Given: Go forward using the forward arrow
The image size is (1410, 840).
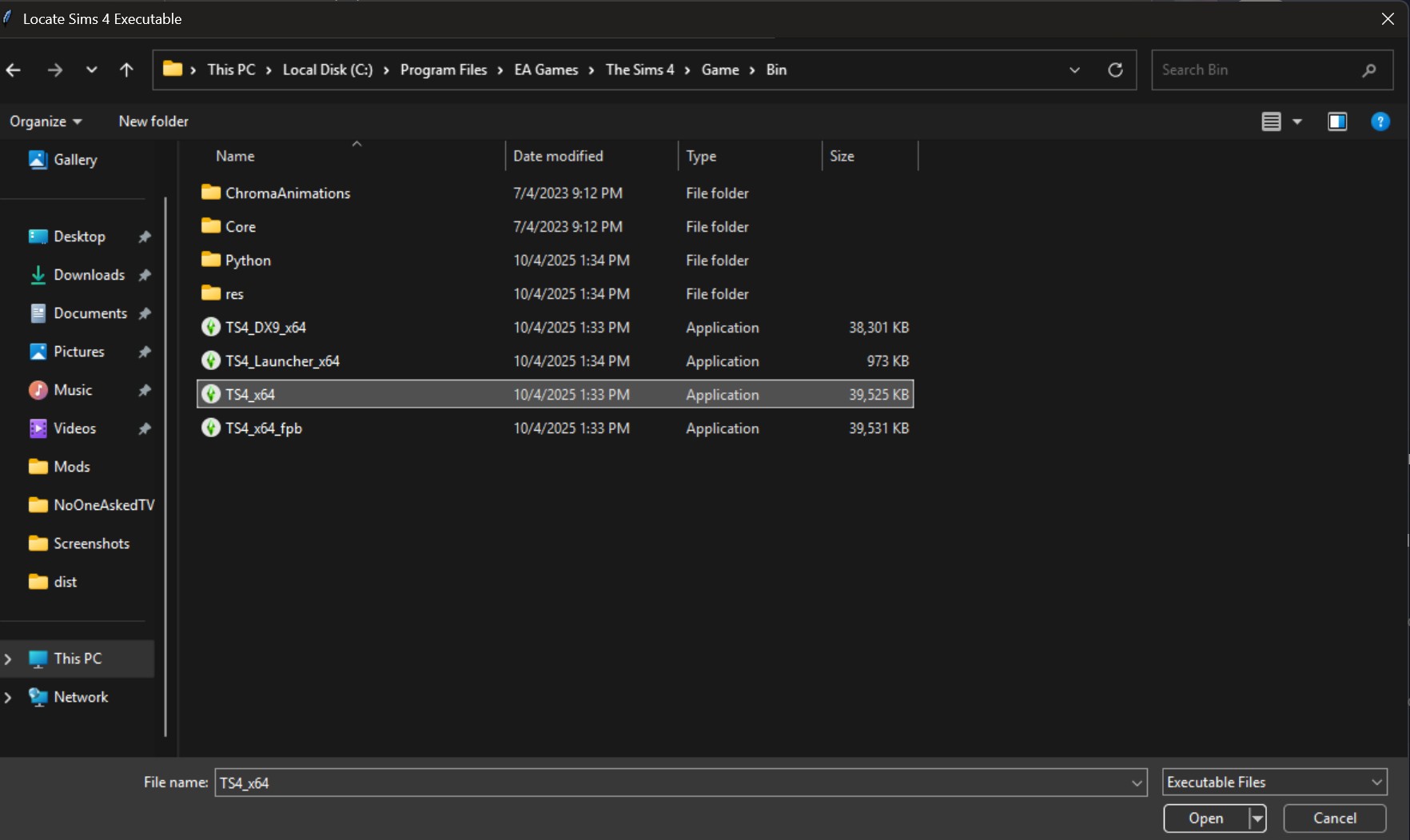Looking at the screenshot, I should click(x=54, y=70).
